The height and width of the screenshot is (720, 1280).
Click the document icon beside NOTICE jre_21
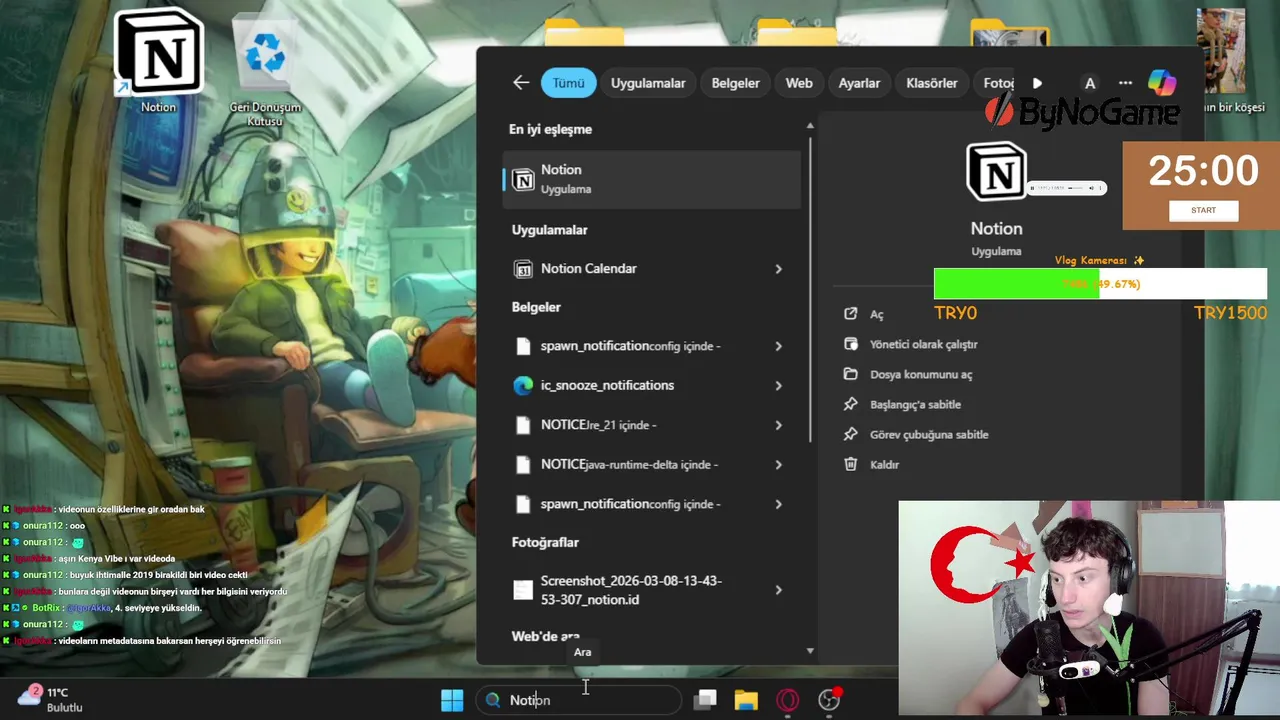click(523, 425)
